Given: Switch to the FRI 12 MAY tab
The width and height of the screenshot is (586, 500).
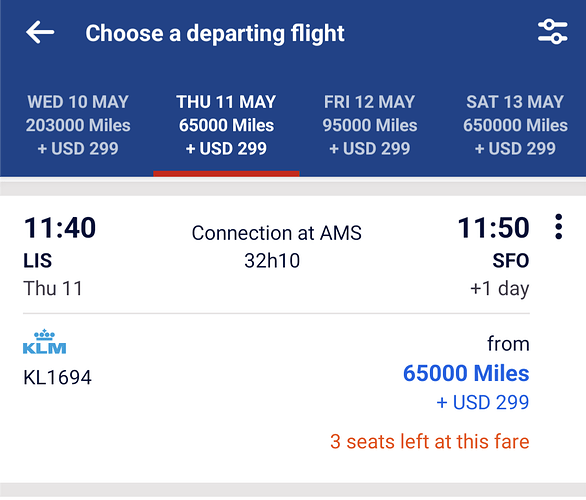Looking at the screenshot, I should [370, 125].
